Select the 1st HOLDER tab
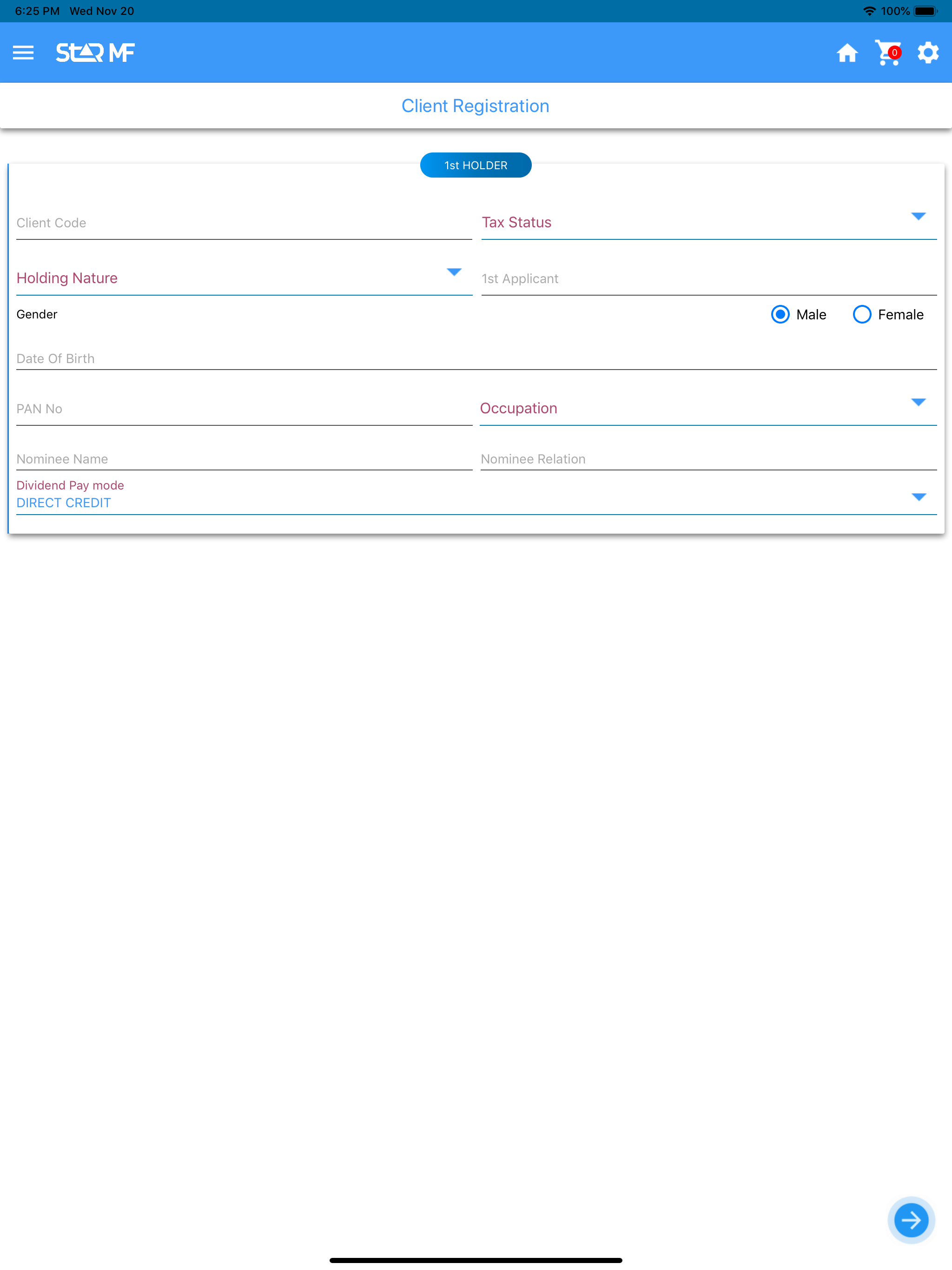Image resolution: width=952 pixels, height=1270 pixels. pos(476,165)
